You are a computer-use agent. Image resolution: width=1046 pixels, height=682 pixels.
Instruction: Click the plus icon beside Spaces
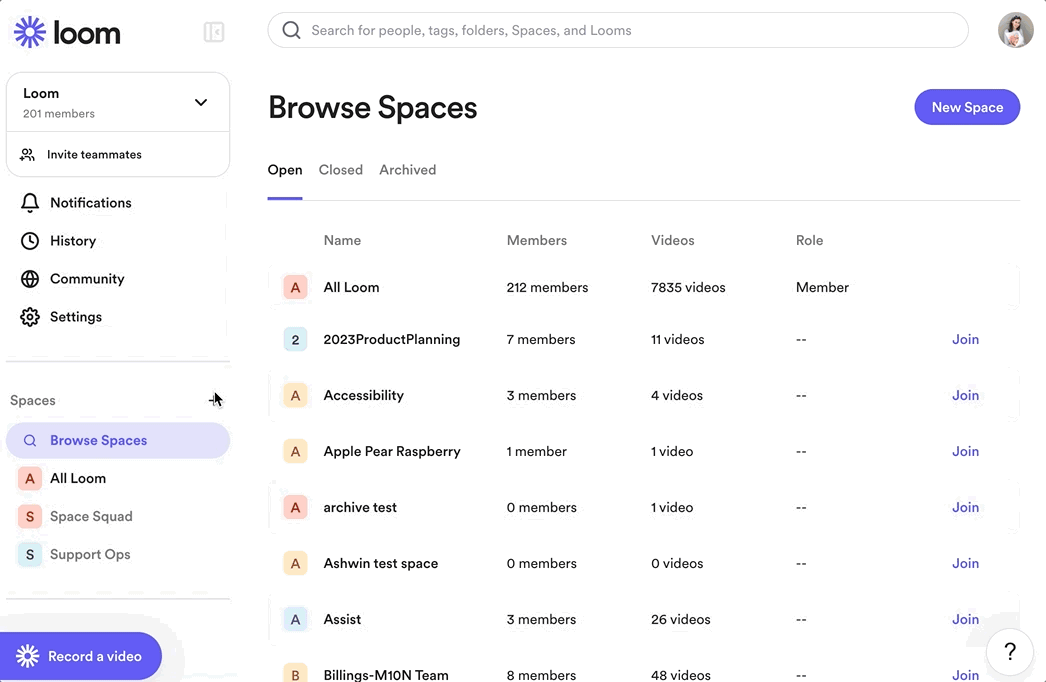pos(214,400)
